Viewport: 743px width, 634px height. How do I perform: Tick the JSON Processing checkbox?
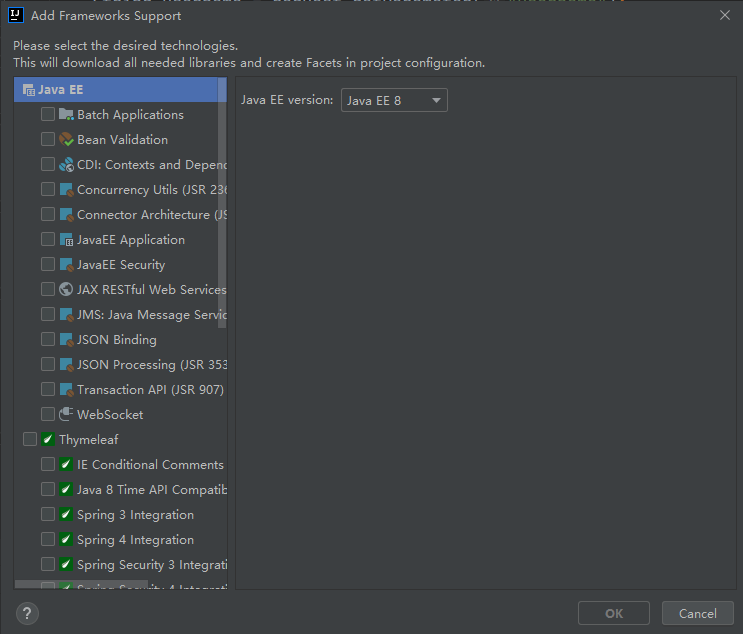tap(48, 364)
